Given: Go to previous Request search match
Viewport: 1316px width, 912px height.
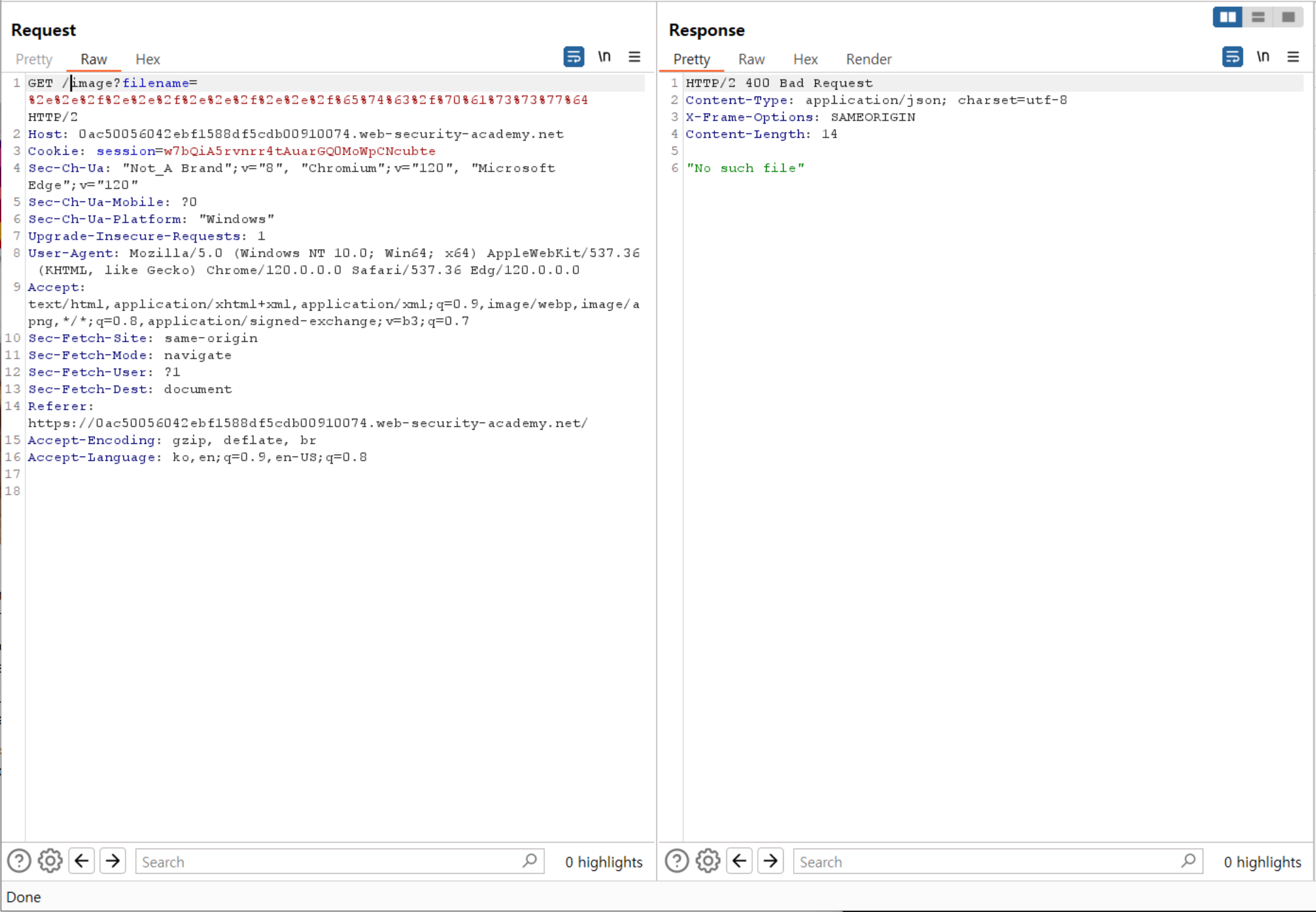Looking at the screenshot, I should [x=82, y=861].
